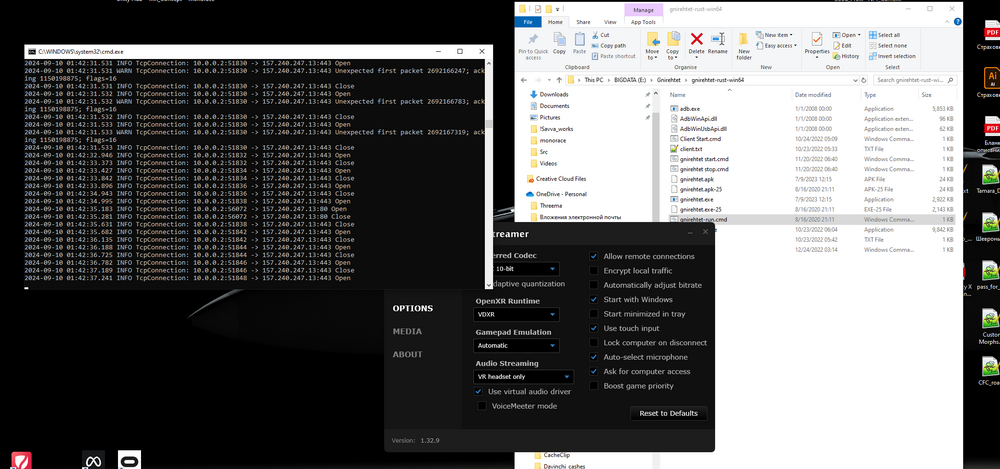Click the Oculus icon on the taskbar

pyautogui.click(x=129, y=460)
